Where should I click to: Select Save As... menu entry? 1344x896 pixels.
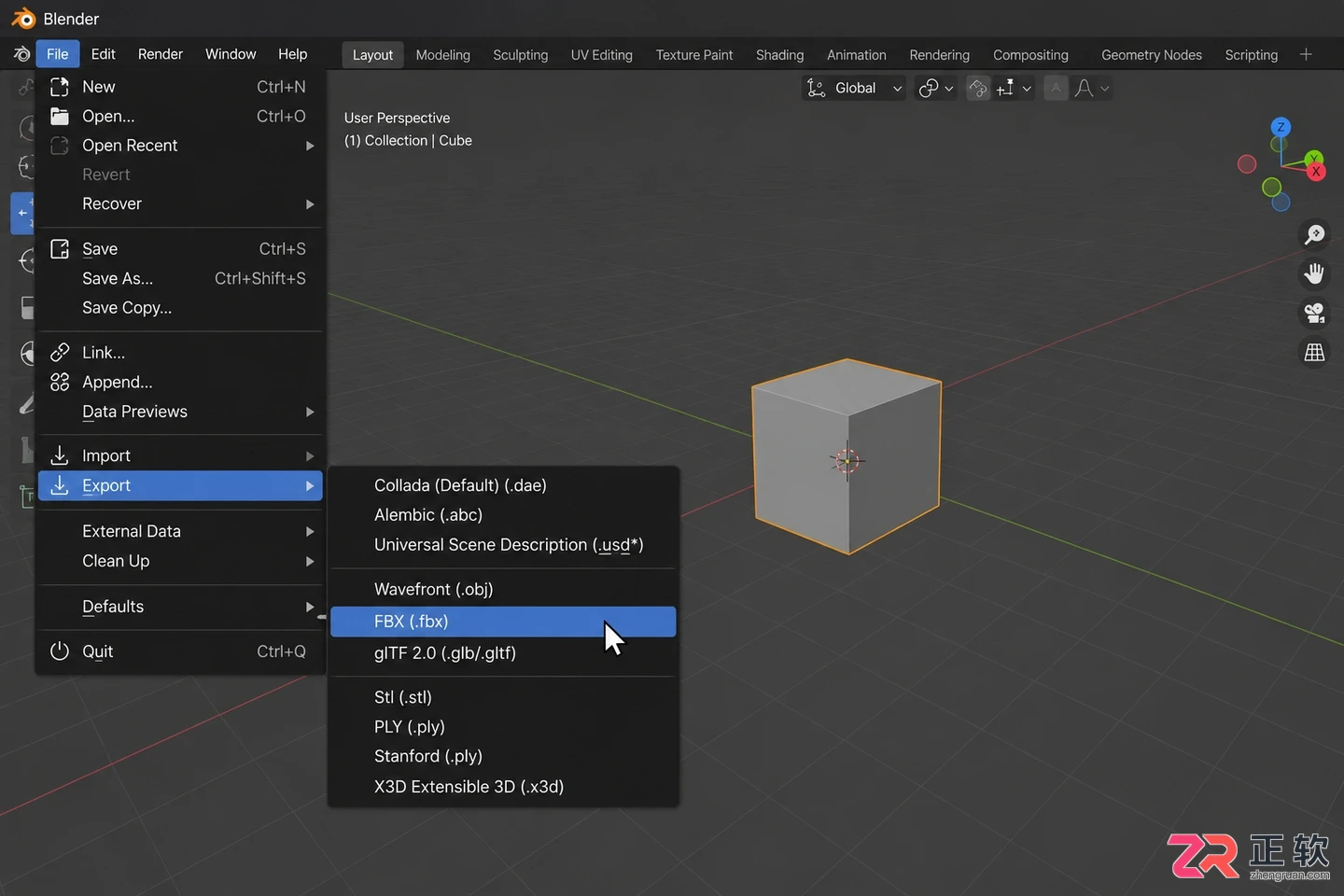181,278
